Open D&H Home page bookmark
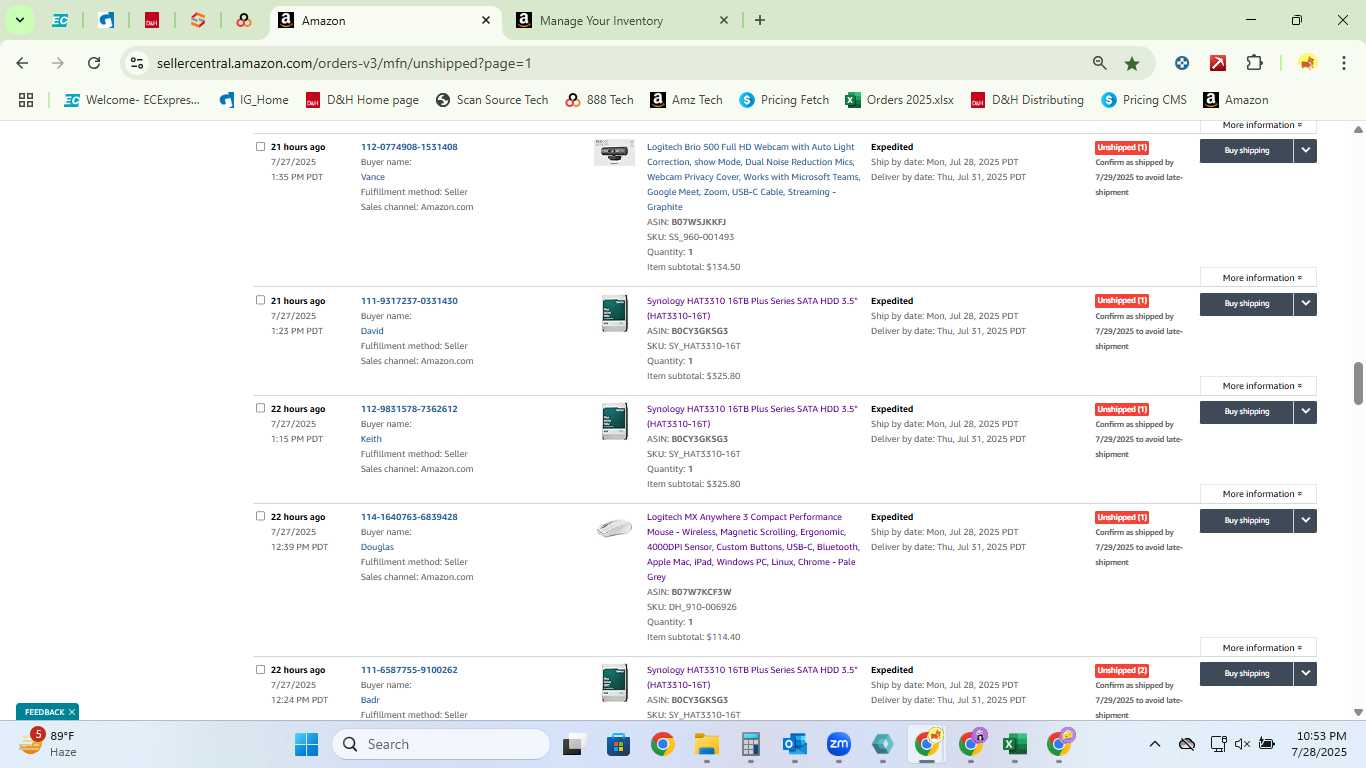Image resolution: width=1366 pixels, height=768 pixels. pos(362,100)
